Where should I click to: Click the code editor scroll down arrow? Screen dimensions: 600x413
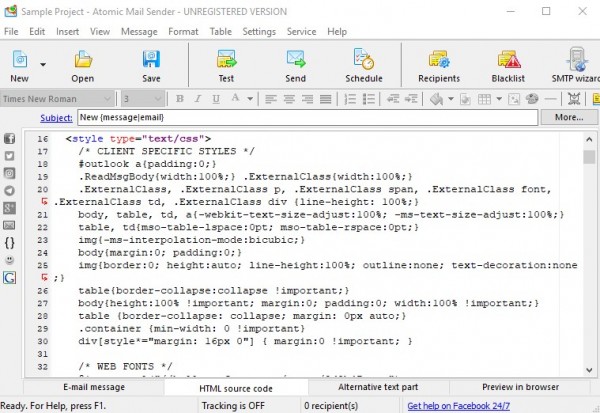[589, 370]
